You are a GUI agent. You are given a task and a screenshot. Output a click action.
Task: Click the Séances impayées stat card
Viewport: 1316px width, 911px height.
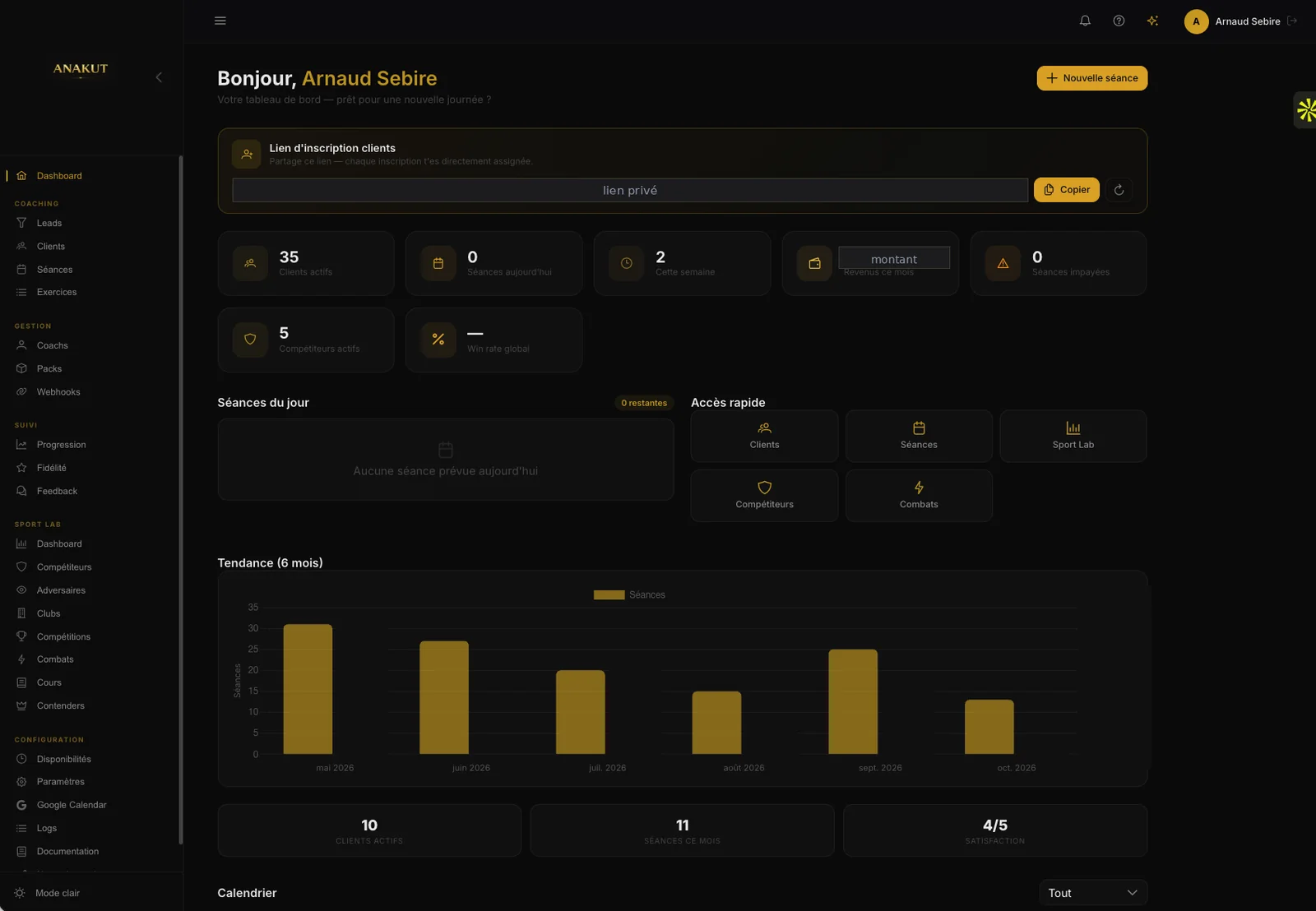[1059, 263]
